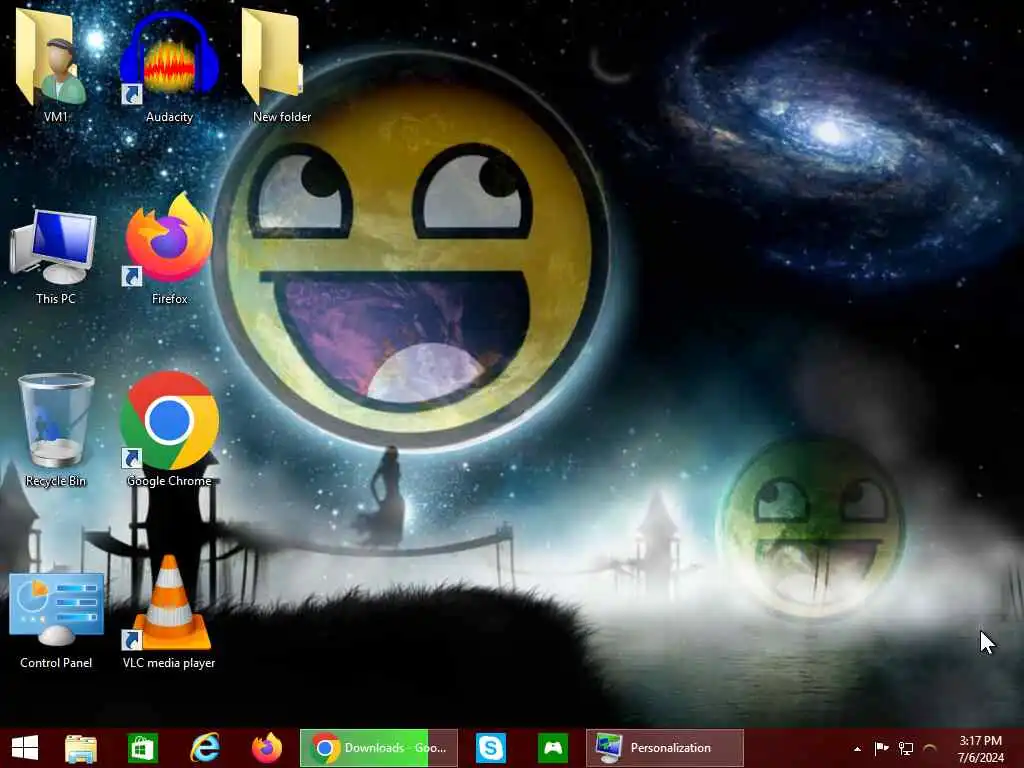Show hidden system tray icons

pyautogui.click(x=857, y=749)
